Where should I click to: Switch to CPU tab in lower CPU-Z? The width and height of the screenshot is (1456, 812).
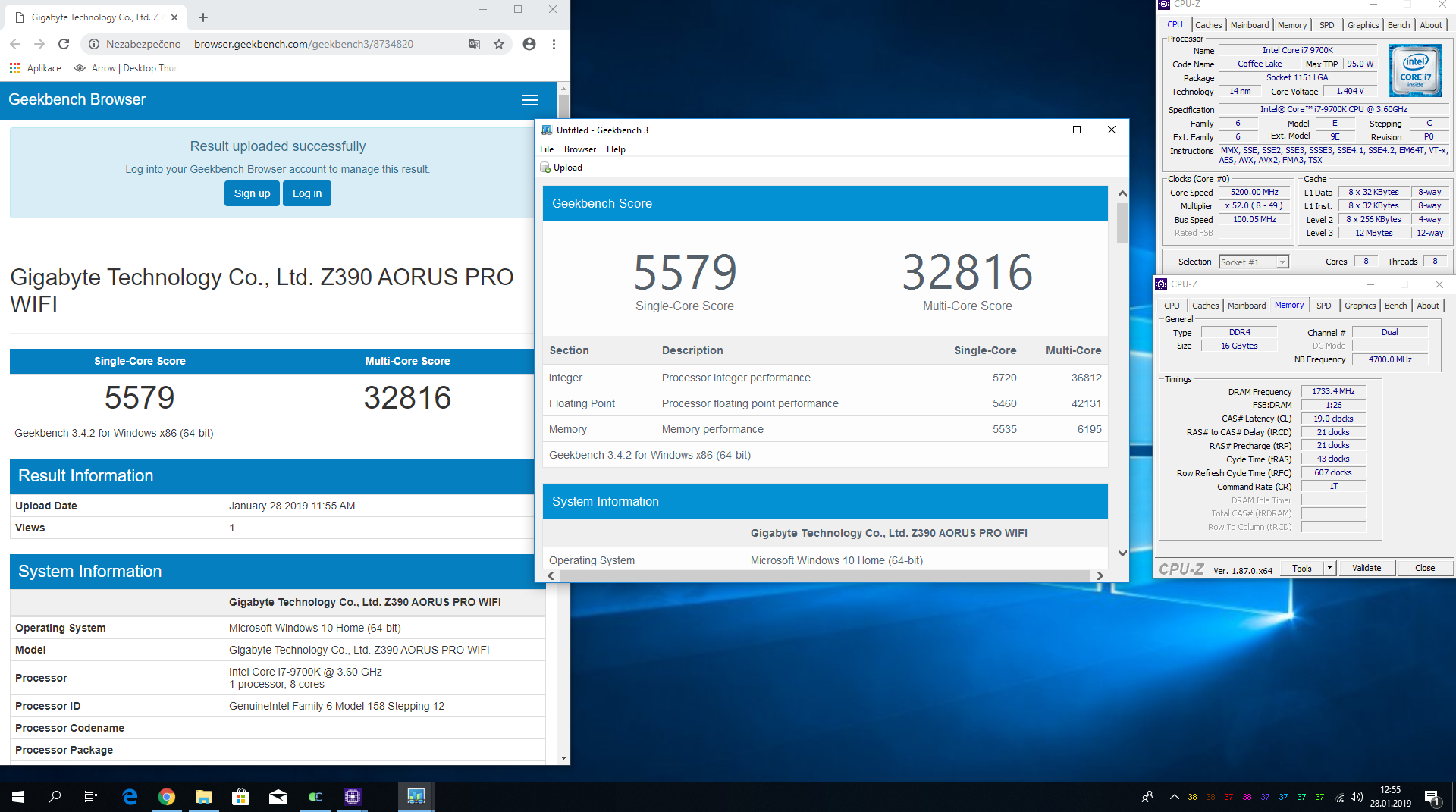(1172, 306)
